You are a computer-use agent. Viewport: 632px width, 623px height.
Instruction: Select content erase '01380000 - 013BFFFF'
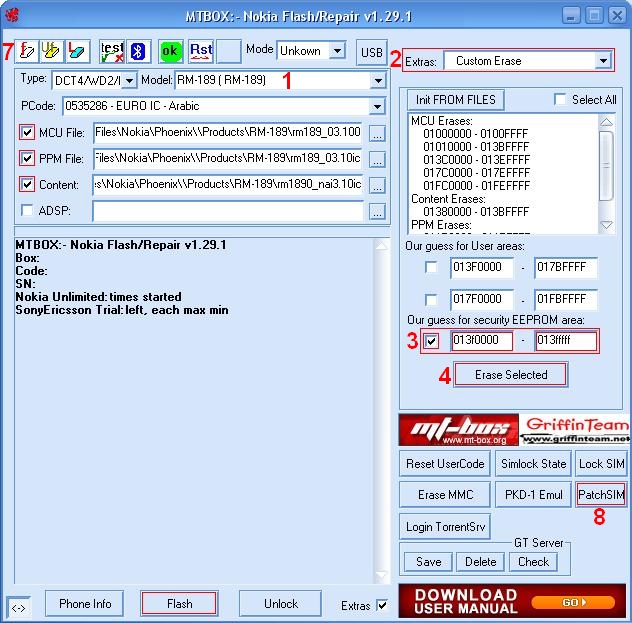[x=476, y=212]
